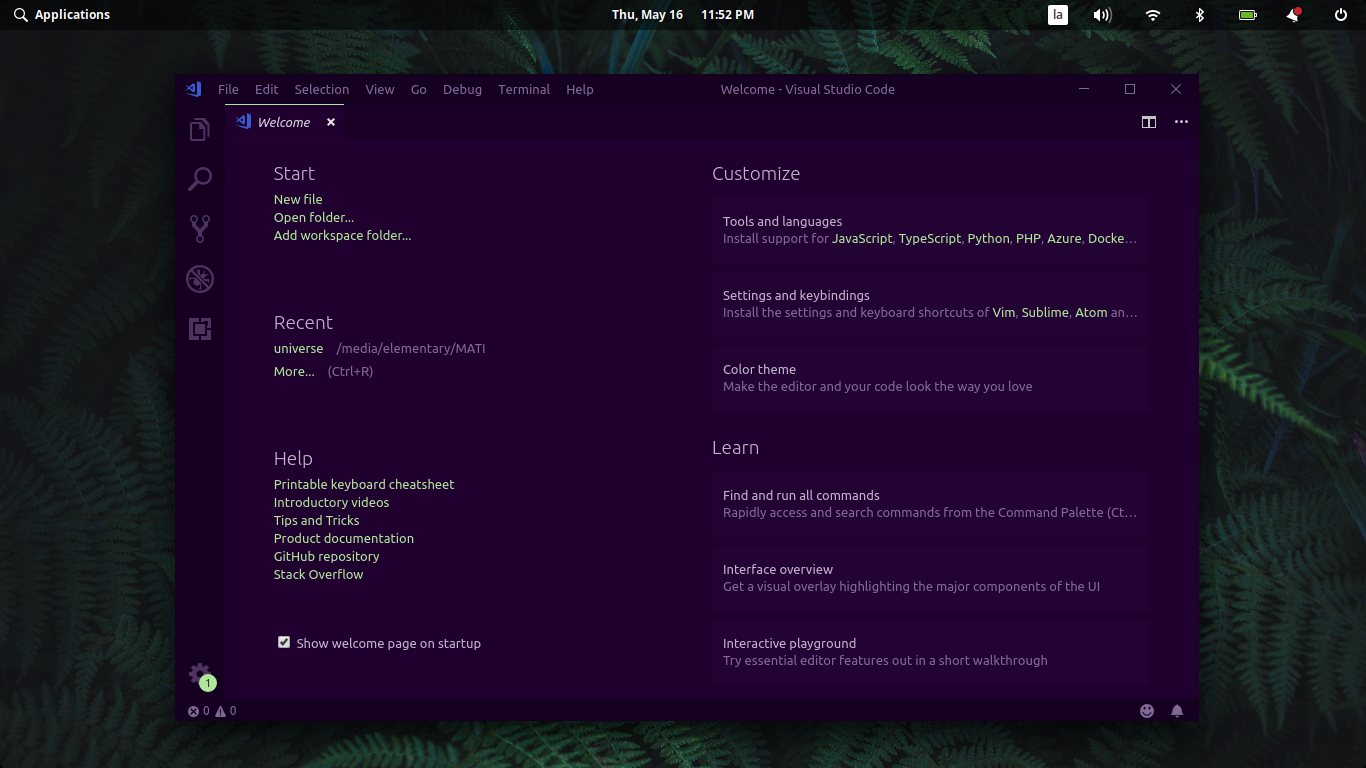The image size is (1366, 768).
Task: Open Tips and Tricks link
Action: 317,520
